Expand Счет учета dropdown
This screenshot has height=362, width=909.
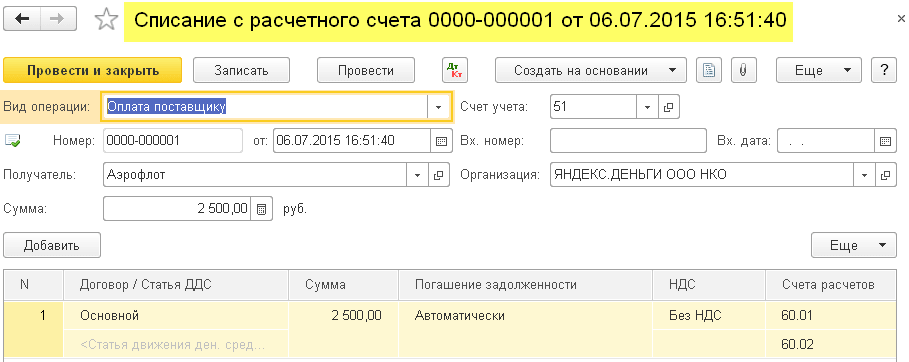[x=647, y=107]
